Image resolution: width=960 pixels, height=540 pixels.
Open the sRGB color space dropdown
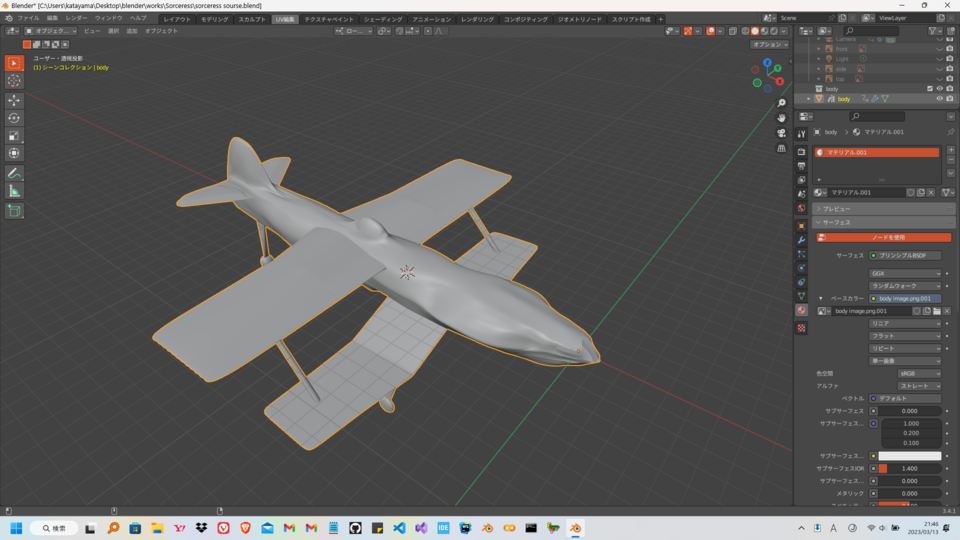(x=905, y=373)
